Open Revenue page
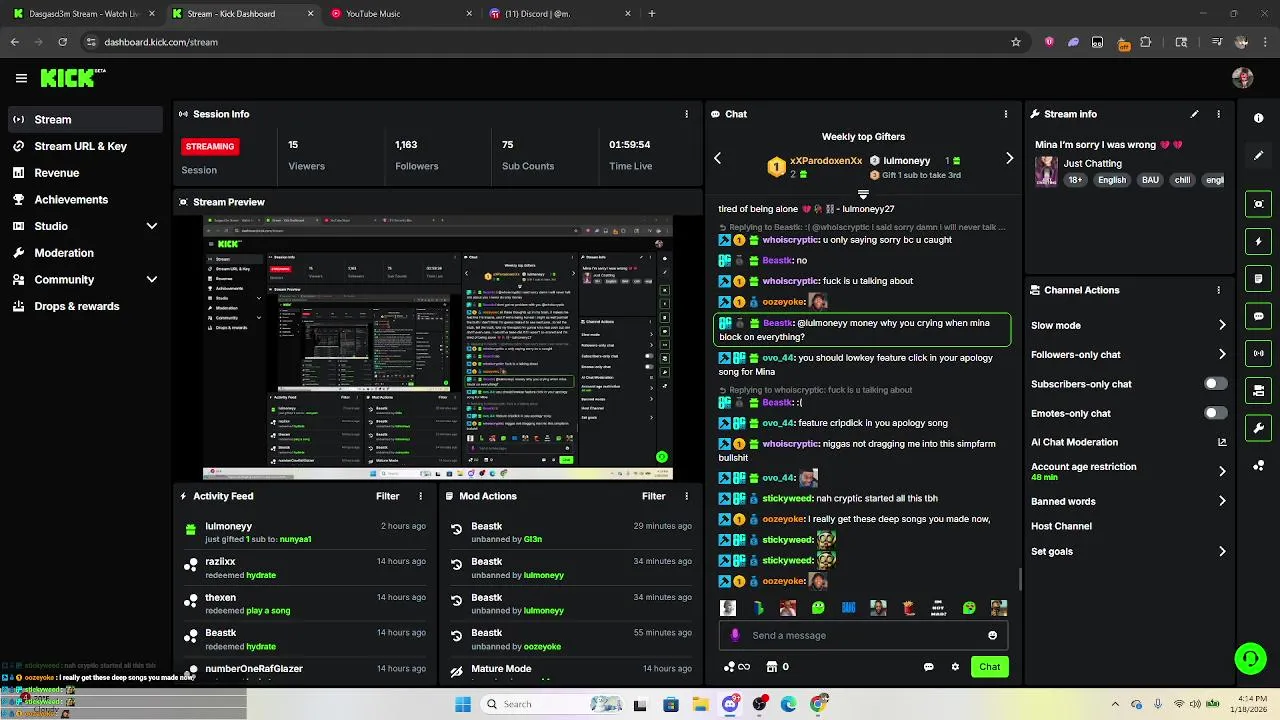 point(85,173)
